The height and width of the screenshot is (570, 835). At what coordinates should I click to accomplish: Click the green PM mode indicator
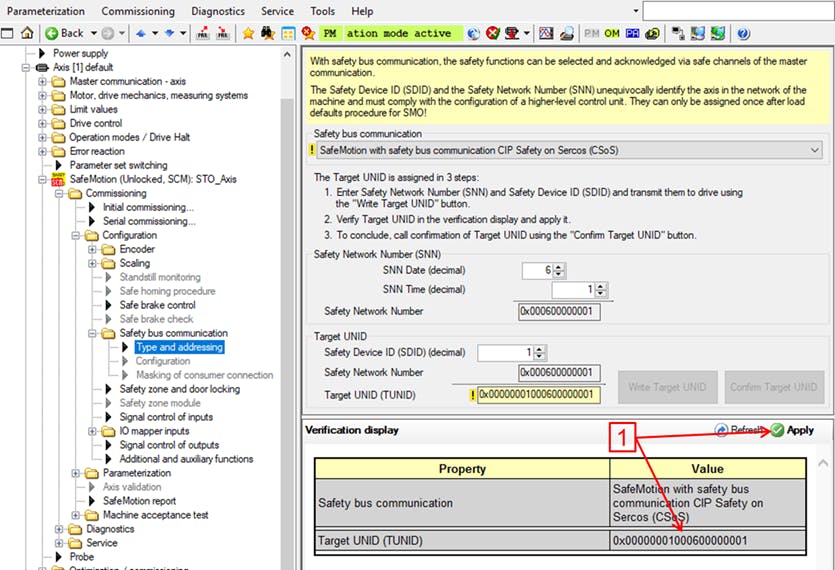click(330, 34)
